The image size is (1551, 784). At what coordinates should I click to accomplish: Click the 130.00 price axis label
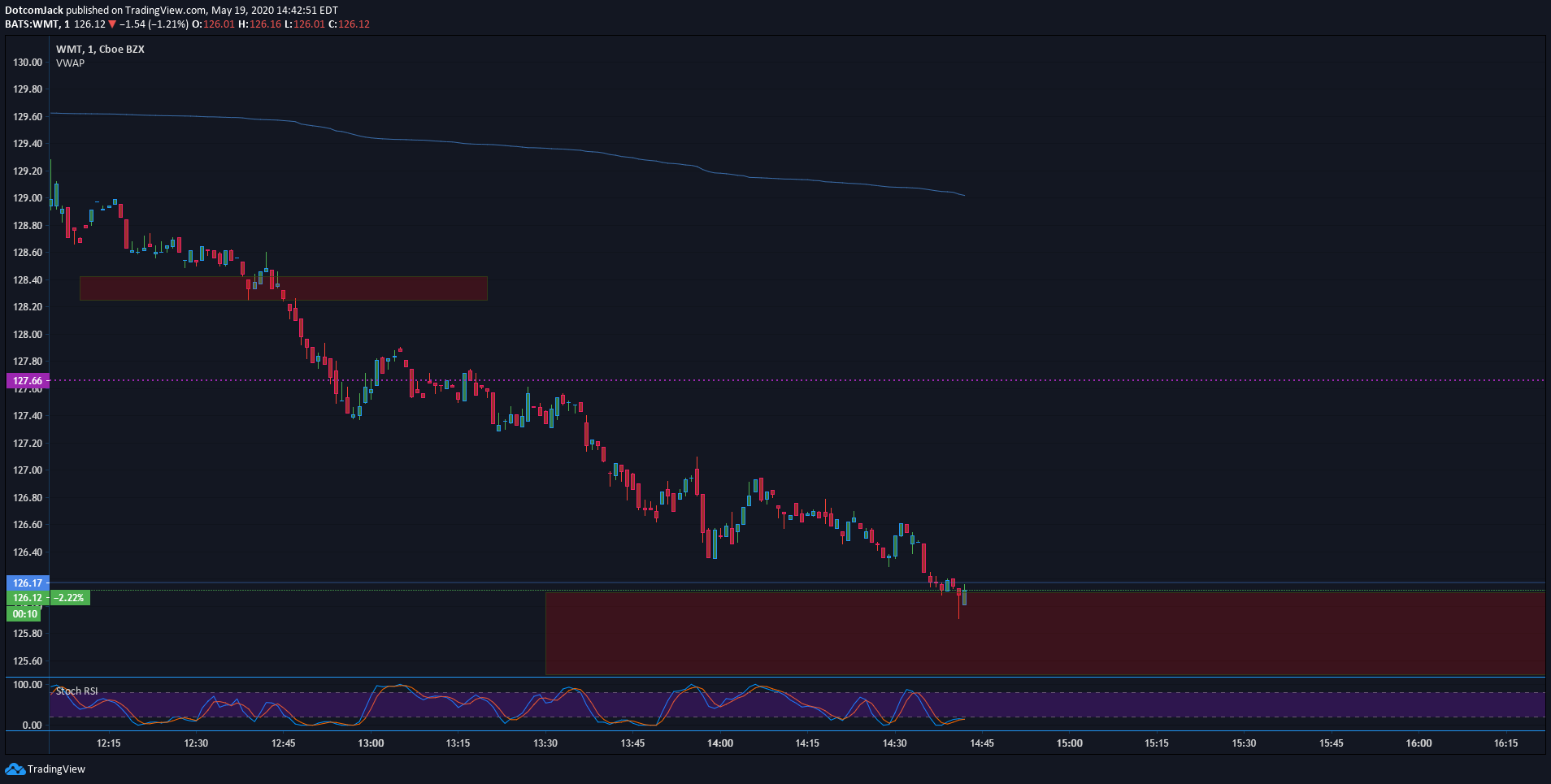point(28,62)
